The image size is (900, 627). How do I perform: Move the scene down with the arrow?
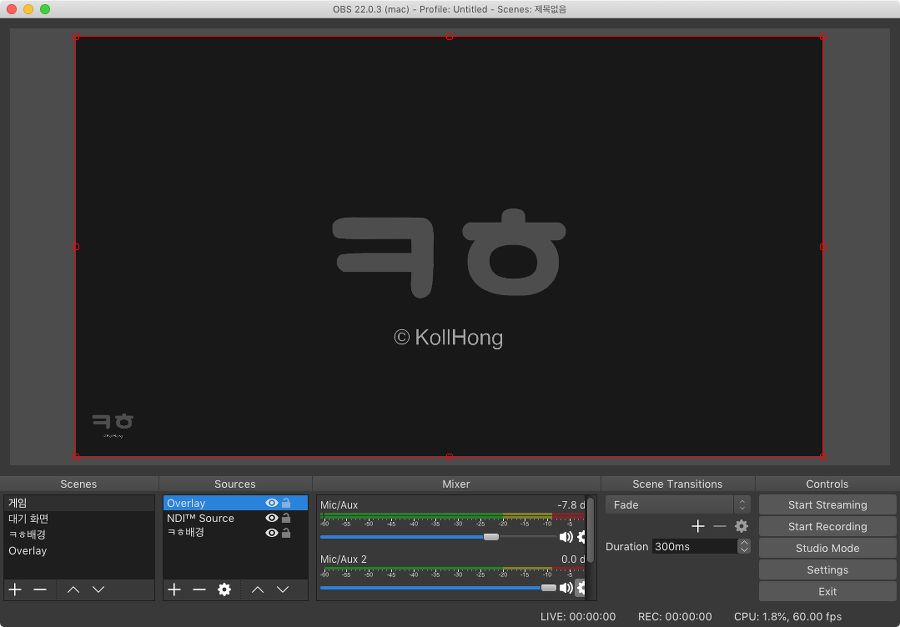click(98, 590)
